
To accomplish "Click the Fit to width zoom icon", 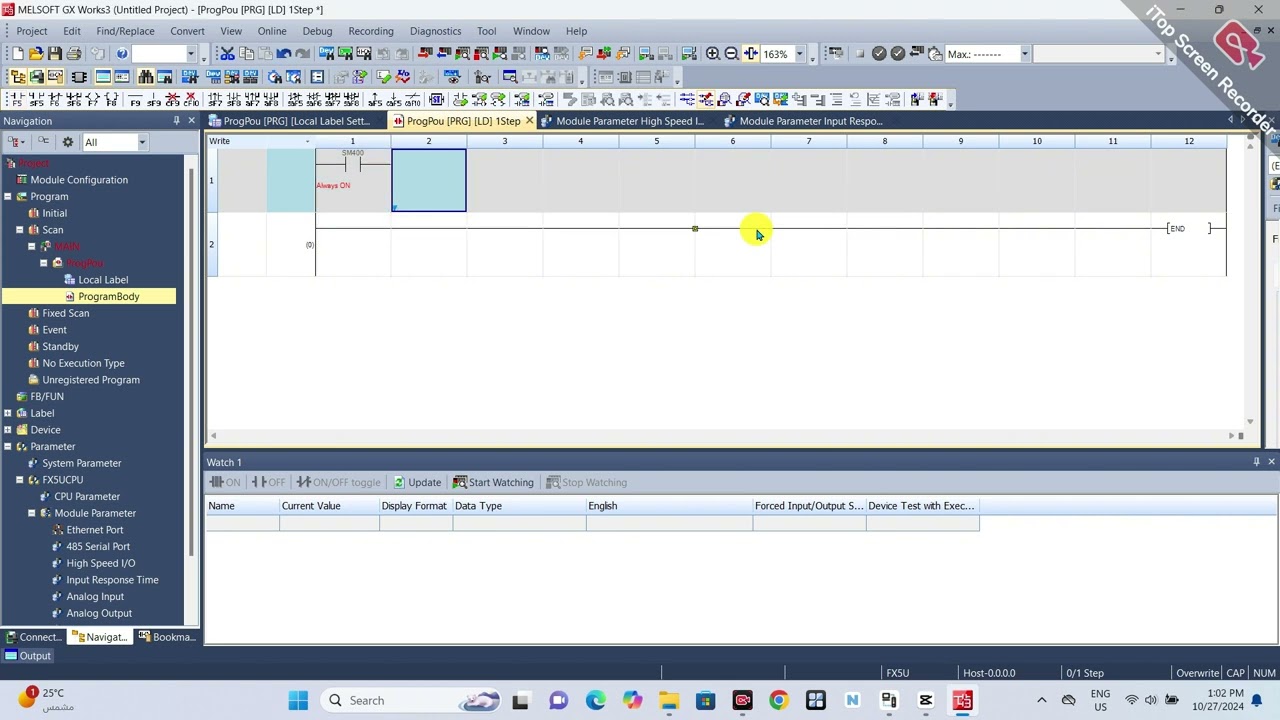I will 750,54.
